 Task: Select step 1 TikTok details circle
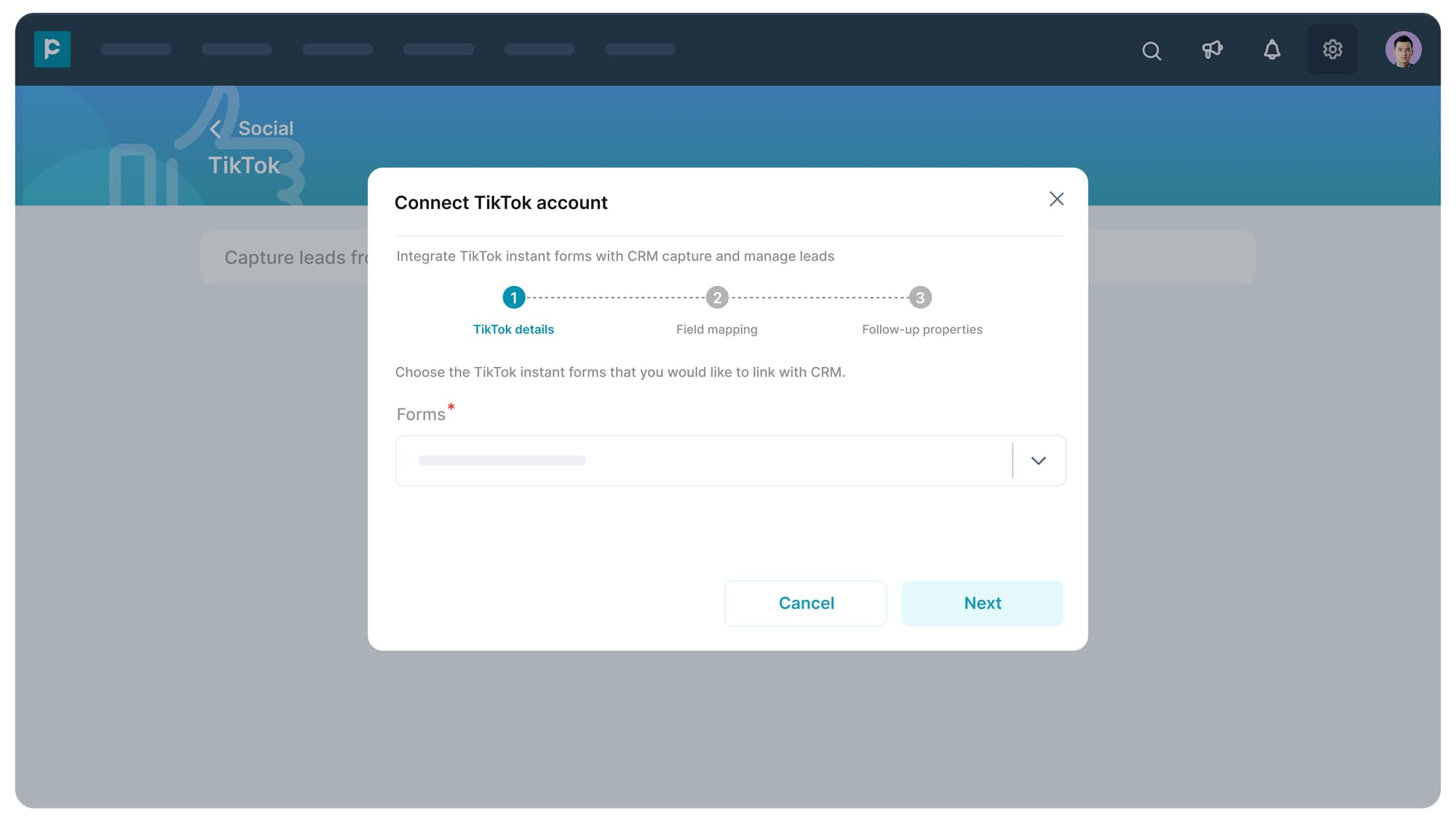tap(514, 298)
